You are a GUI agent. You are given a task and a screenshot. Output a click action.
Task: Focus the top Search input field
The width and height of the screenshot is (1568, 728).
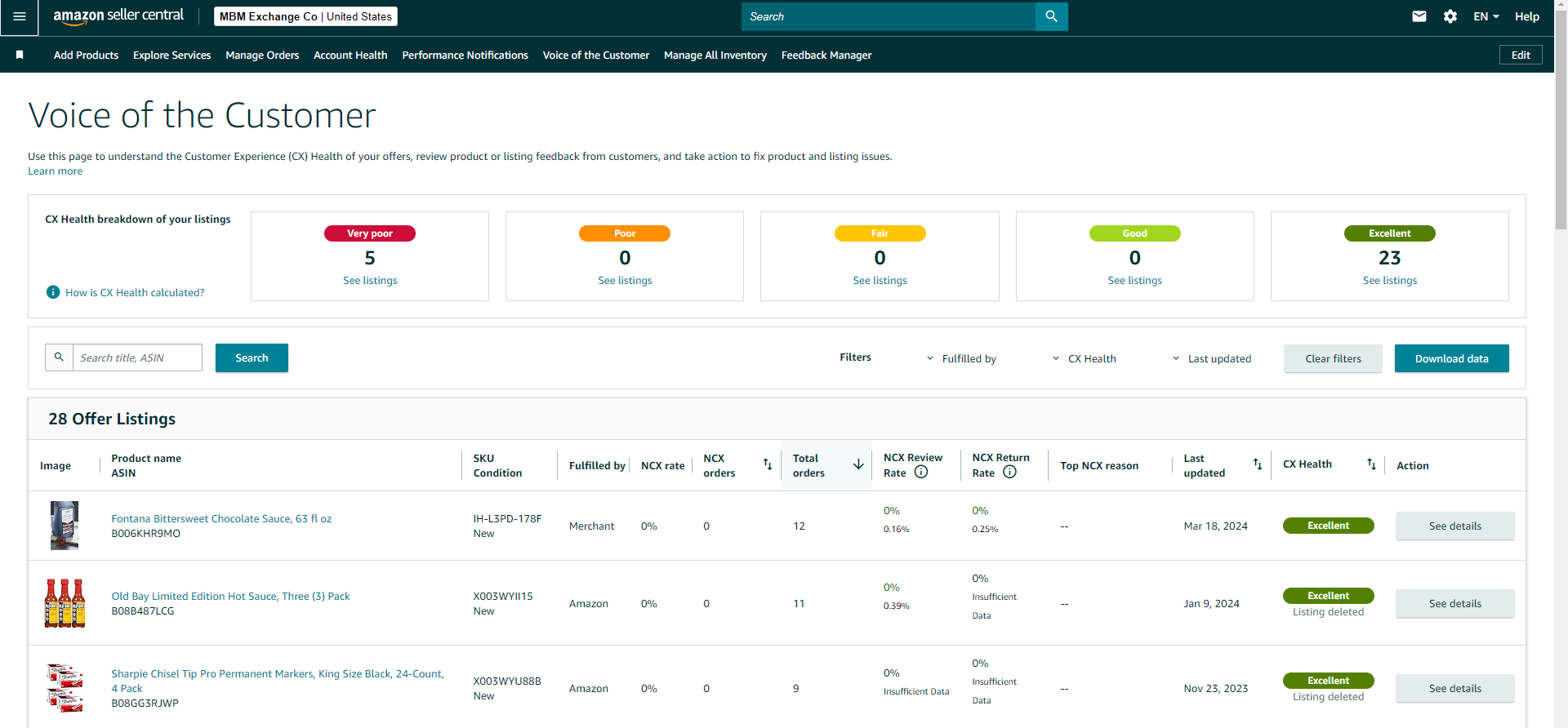[888, 16]
